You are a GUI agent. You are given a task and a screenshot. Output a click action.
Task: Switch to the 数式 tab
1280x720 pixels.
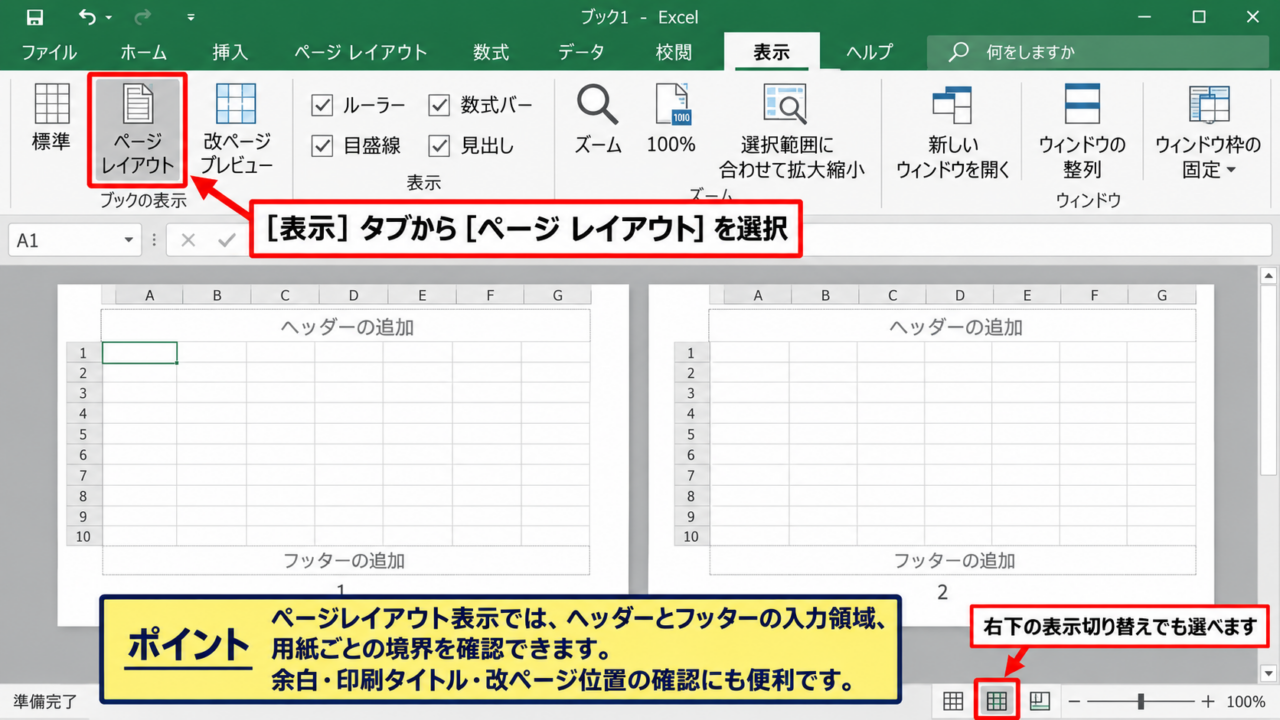[491, 52]
